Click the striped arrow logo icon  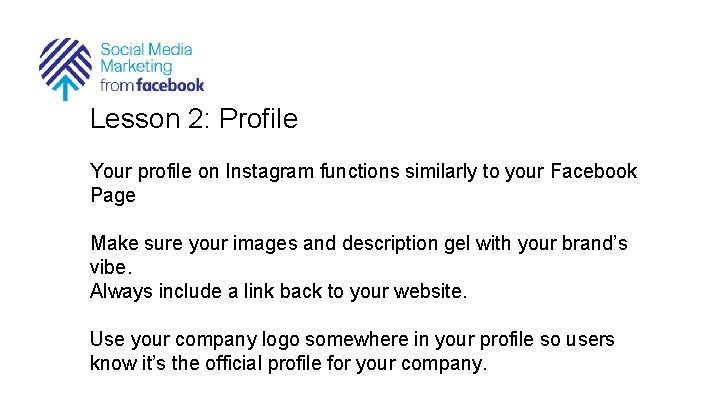coord(64,62)
